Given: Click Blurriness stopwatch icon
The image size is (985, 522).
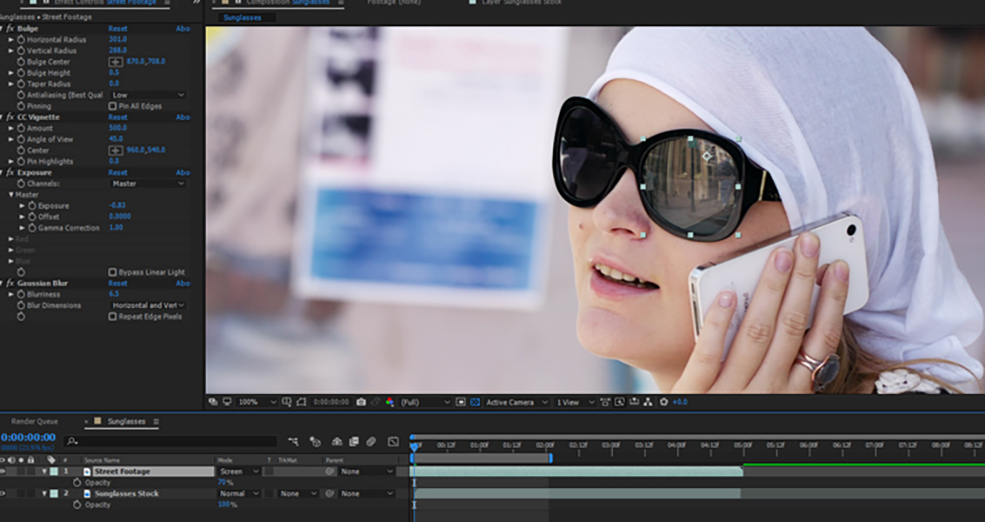Looking at the screenshot, I should click(21, 294).
